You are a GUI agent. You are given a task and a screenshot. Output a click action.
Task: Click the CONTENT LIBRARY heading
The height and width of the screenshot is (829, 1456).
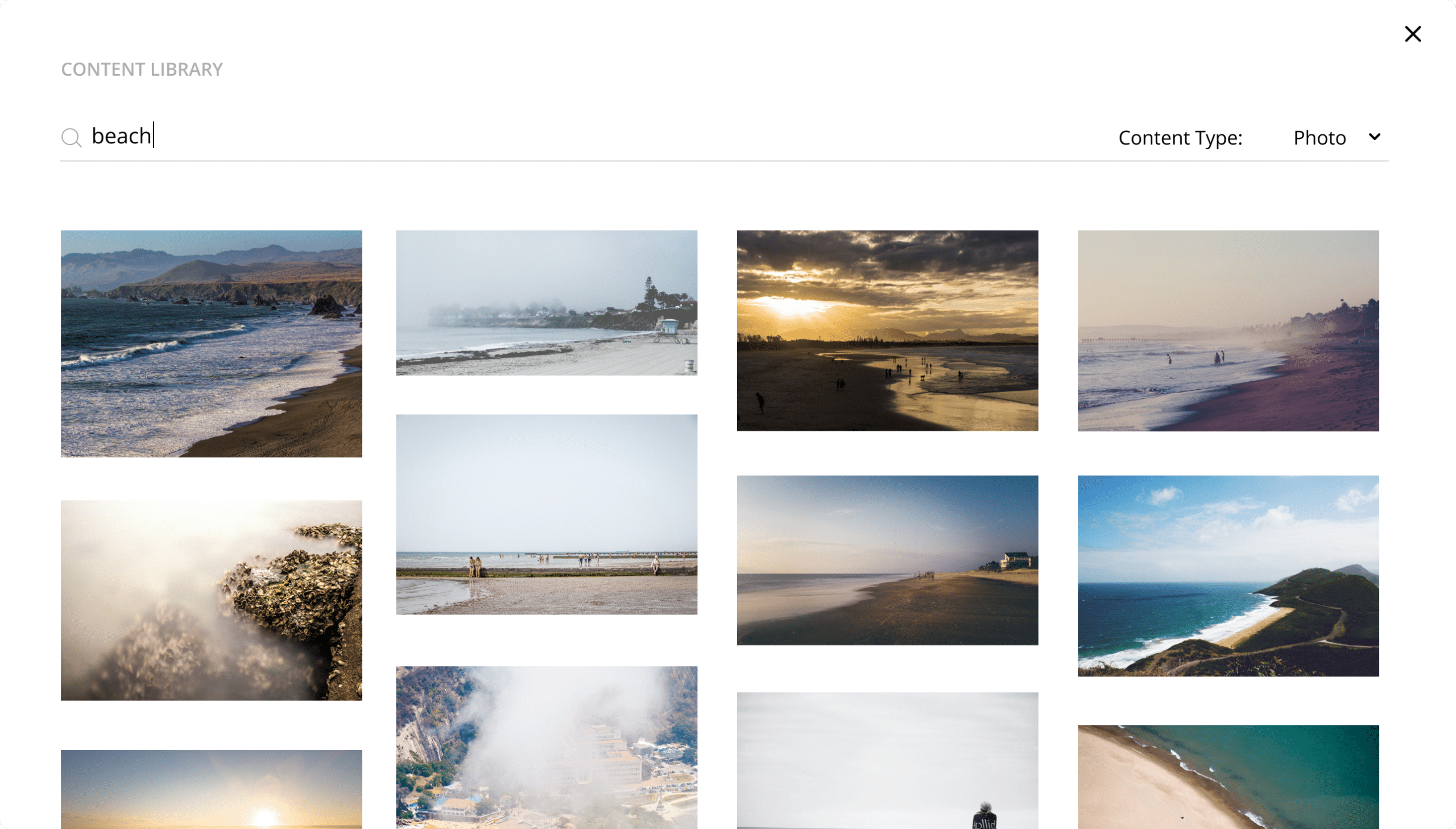point(141,69)
